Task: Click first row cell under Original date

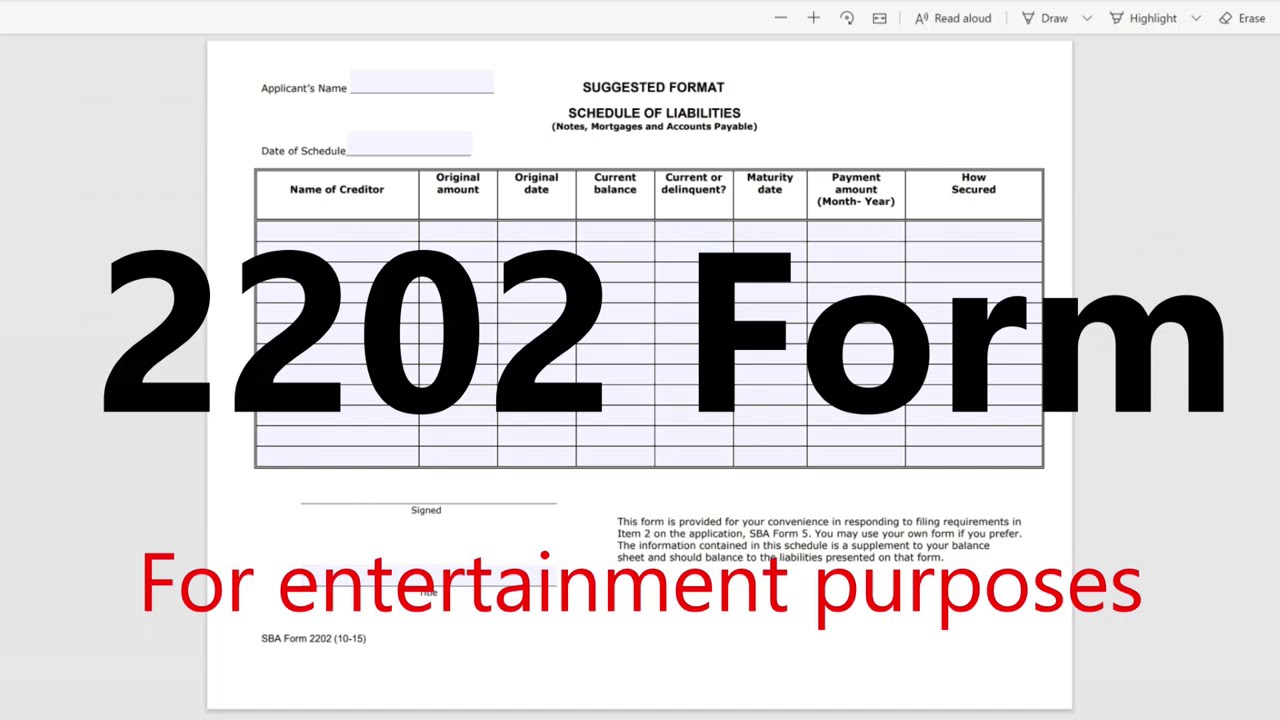Action: pyautogui.click(x=537, y=231)
